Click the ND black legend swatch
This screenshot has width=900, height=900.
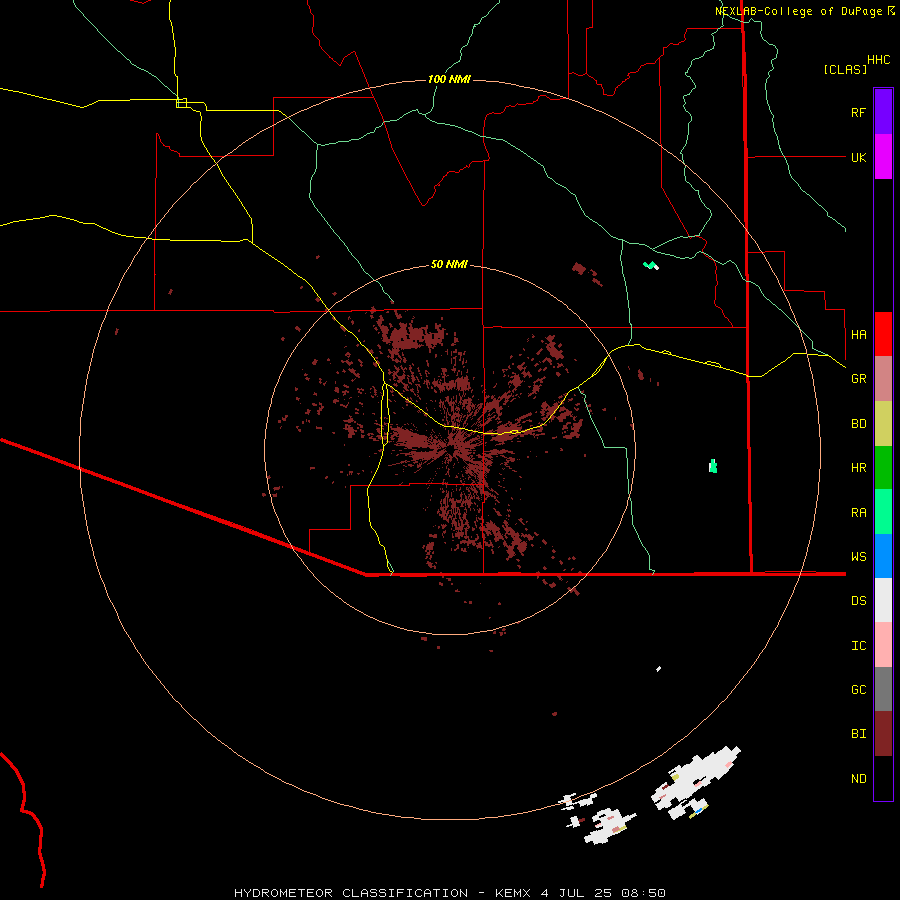883,778
